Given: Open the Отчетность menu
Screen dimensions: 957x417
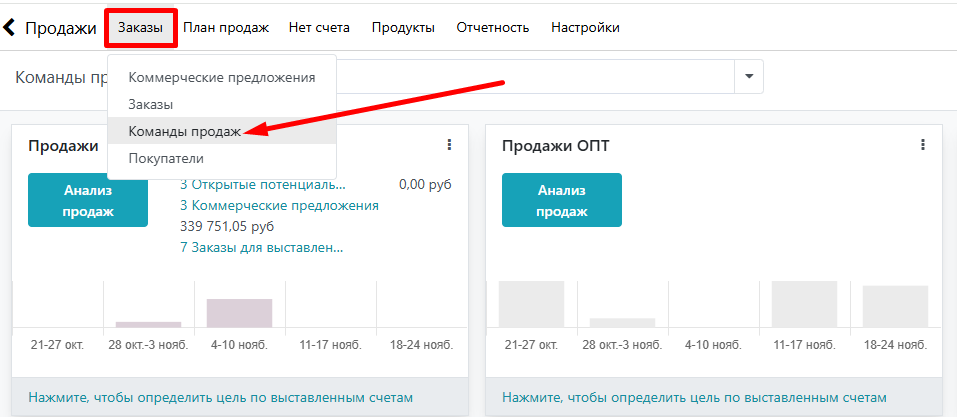Looking at the screenshot, I should pos(493,28).
